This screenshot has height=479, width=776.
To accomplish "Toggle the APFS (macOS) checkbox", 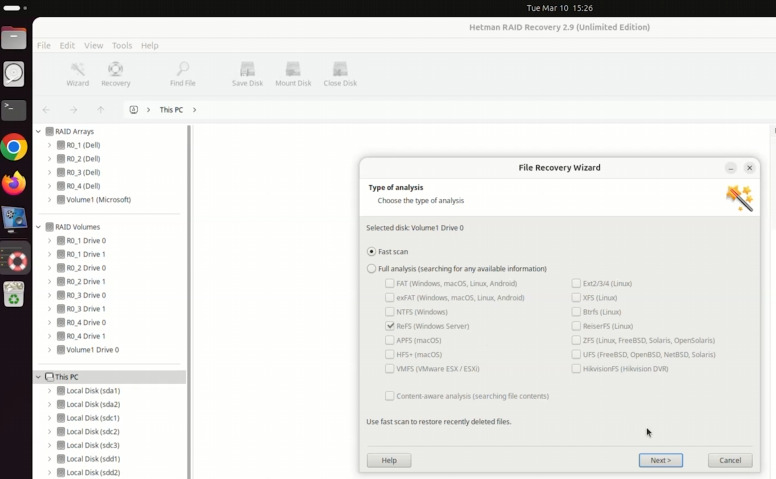I will click(389, 340).
